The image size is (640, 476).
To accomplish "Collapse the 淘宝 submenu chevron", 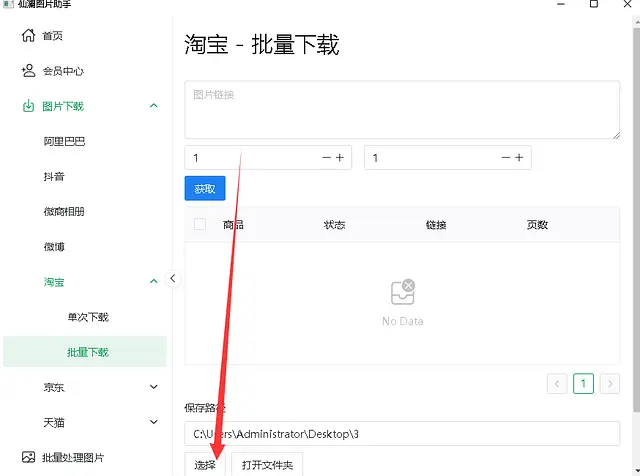I will 153,281.
